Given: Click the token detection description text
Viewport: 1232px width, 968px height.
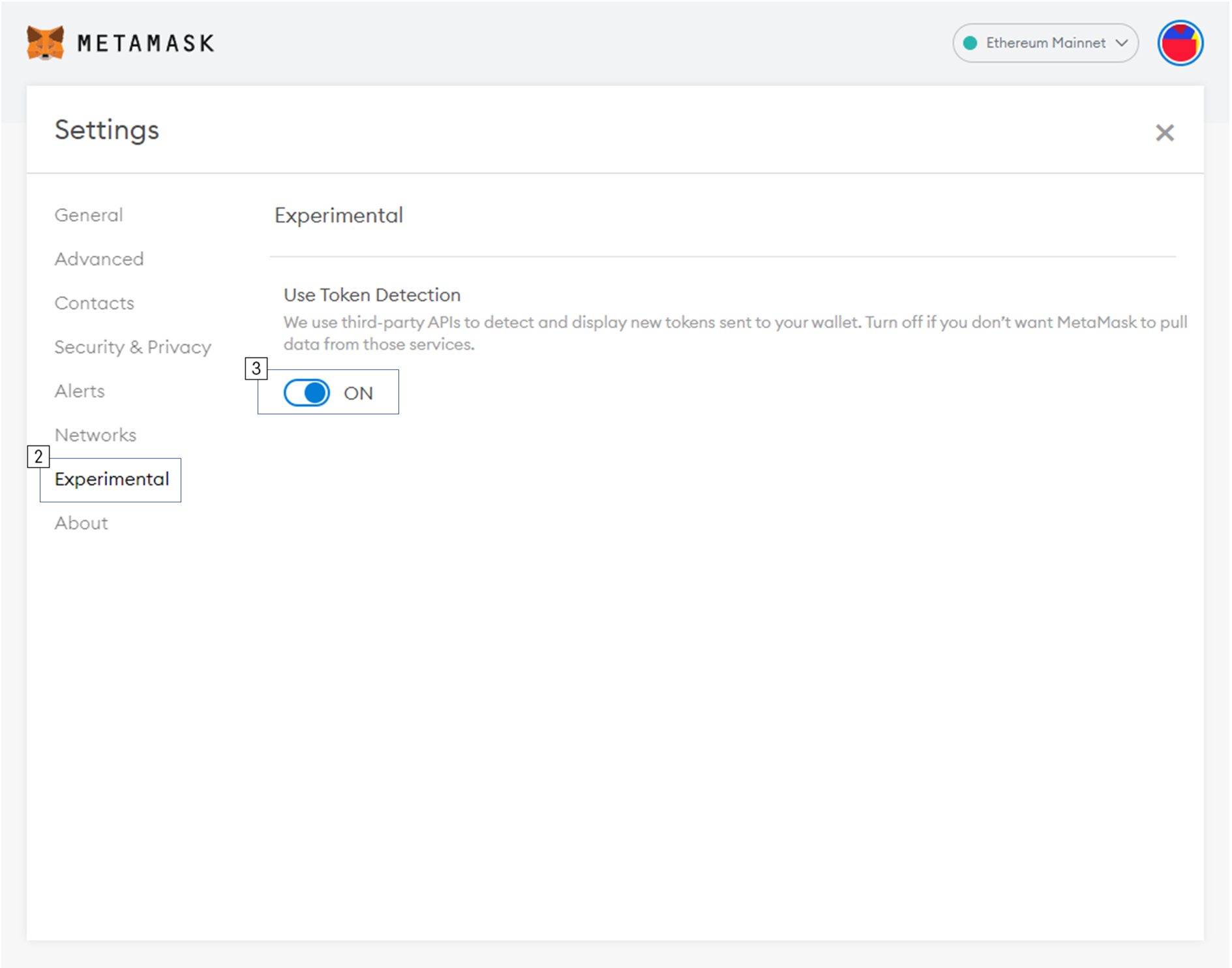Looking at the screenshot, I should pos(735,333).
